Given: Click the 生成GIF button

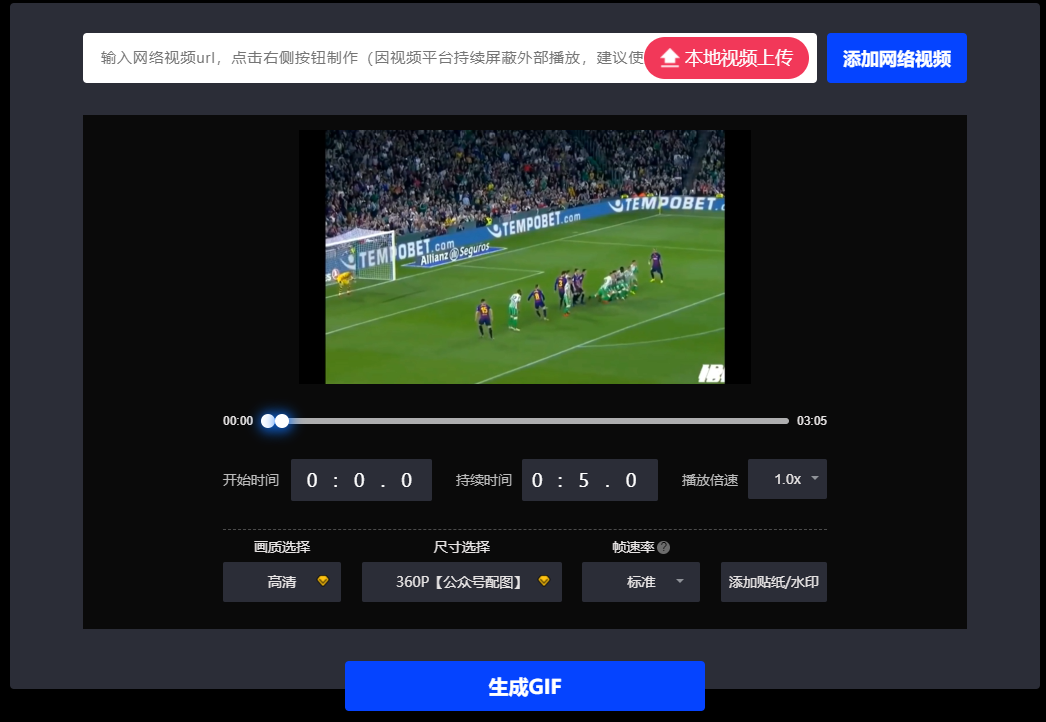Looking at the screenshot, I should (x=524, y=686).
